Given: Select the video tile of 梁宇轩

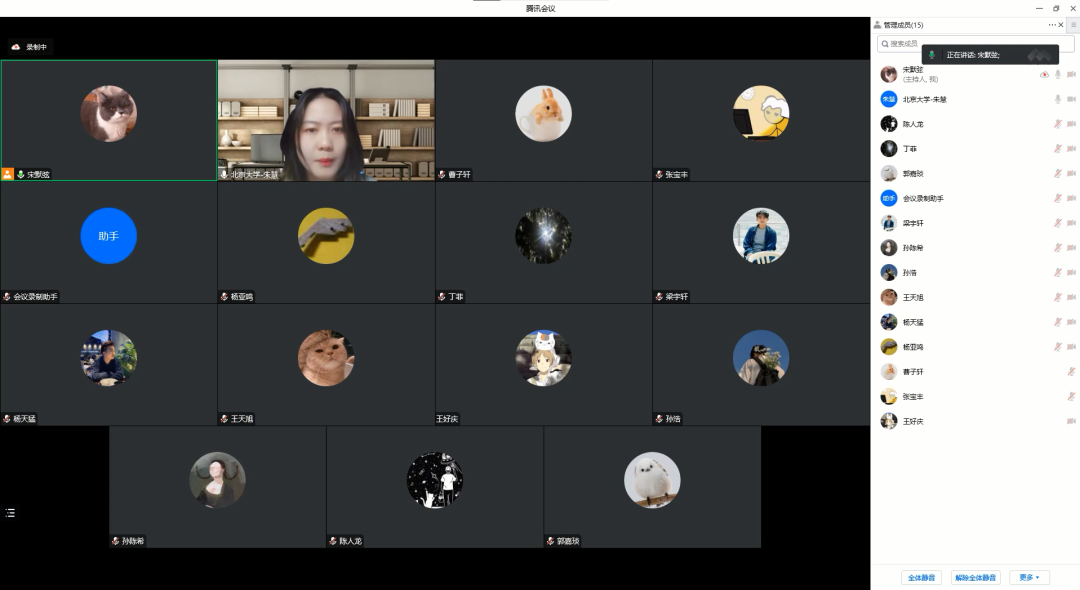Looking at the screenshot, I should click(x=761, y=242).
